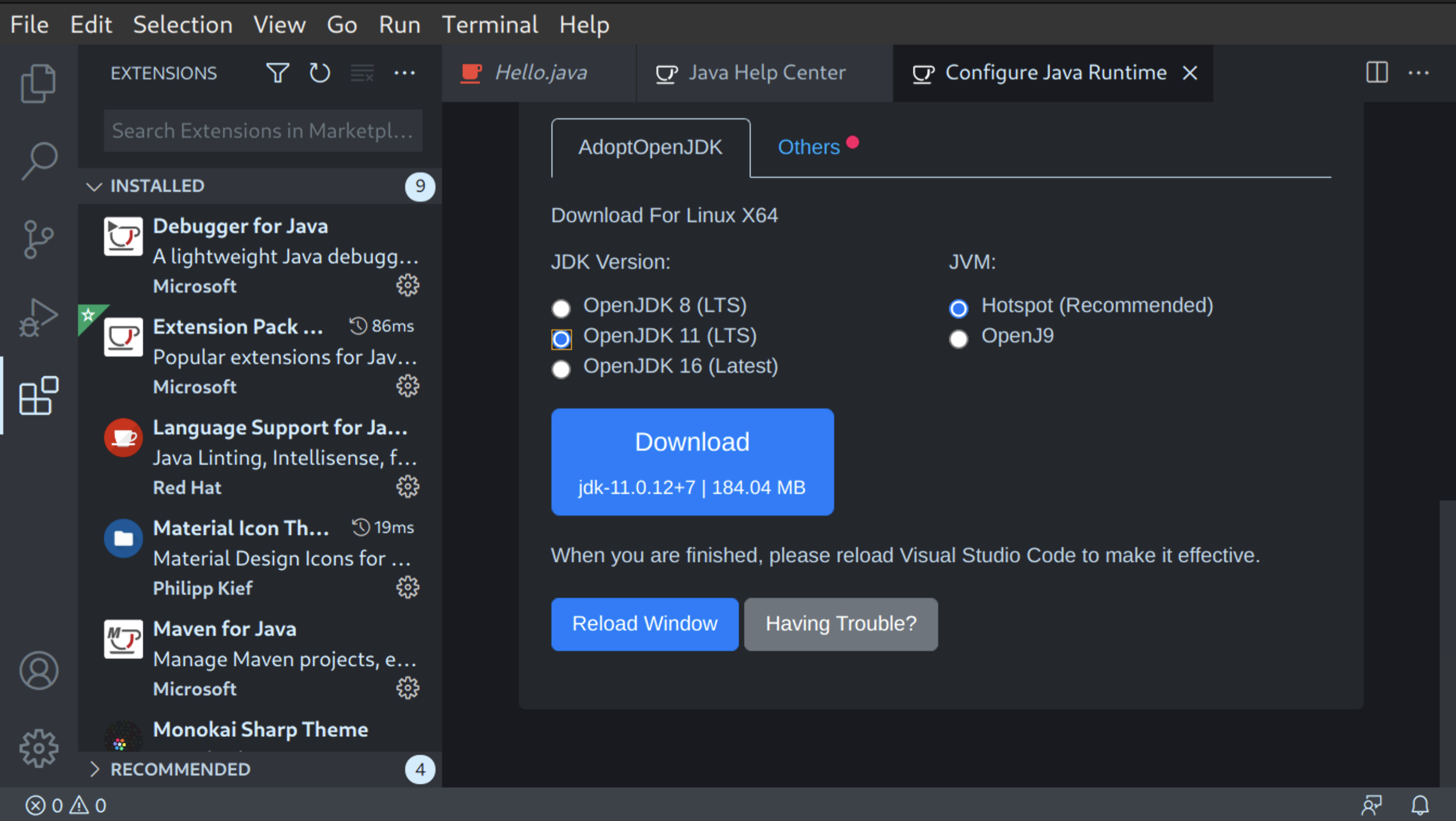This screenshot has width=1456, height=821.
Task: Manage Maven for Java gear icon
Action: [407, 688]
